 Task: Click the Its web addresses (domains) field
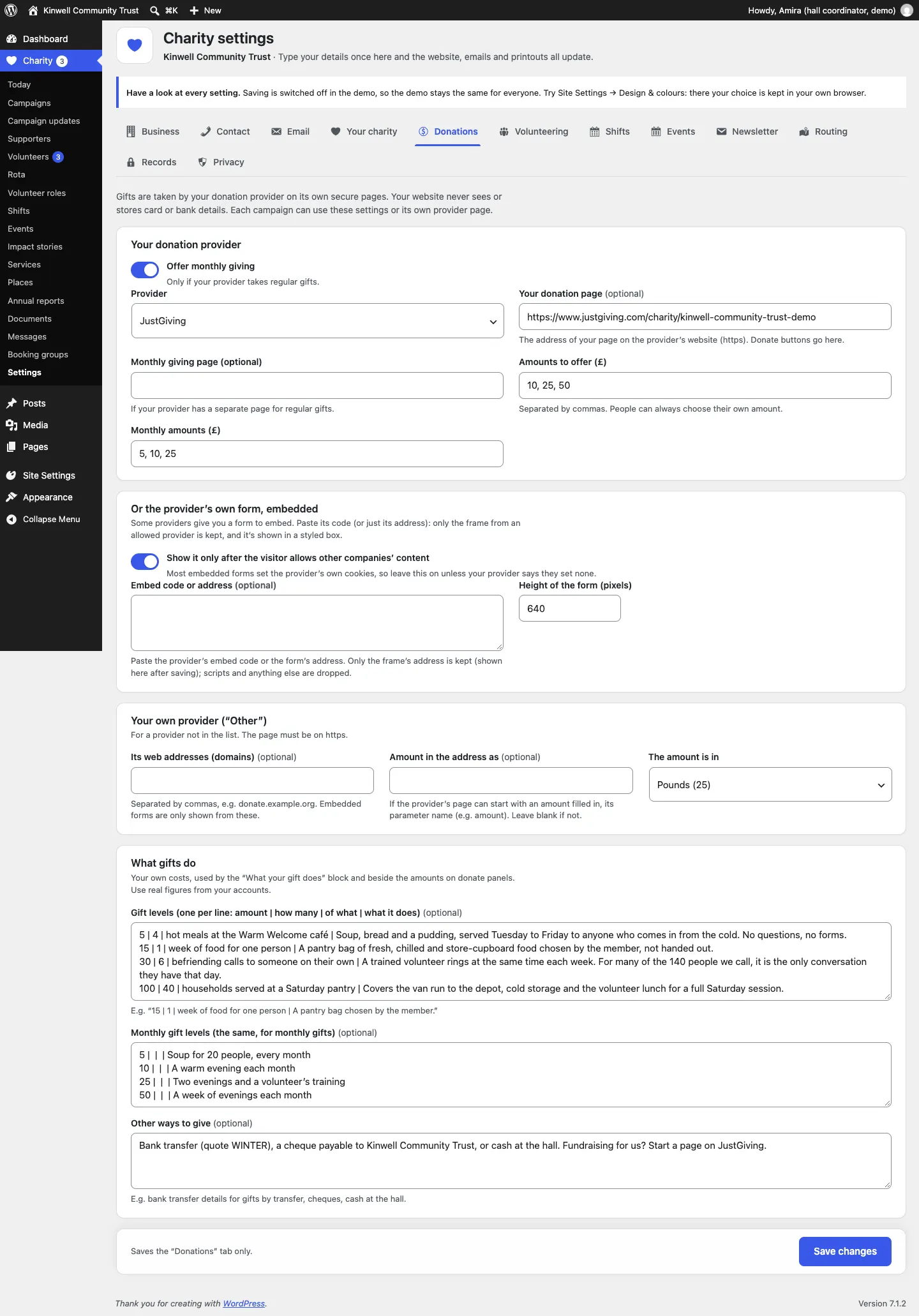click(252, 781)
